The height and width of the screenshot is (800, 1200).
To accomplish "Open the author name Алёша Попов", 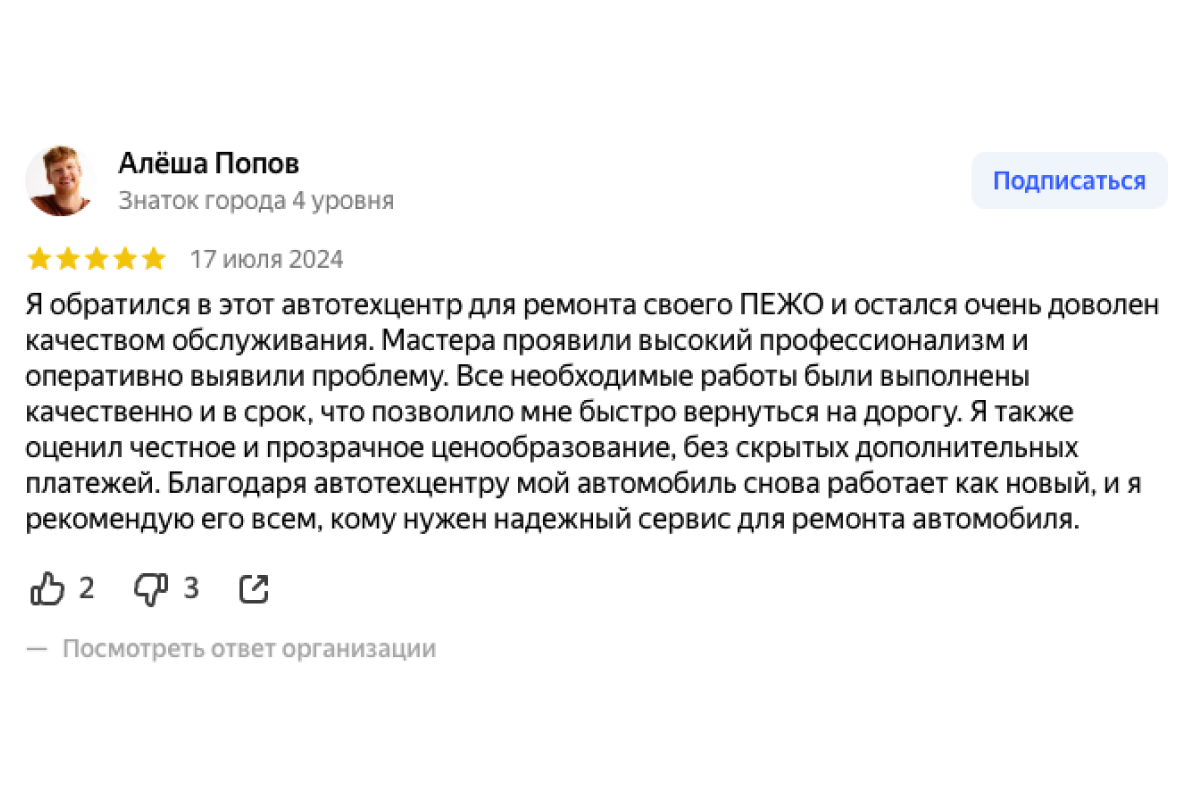I will [x=209, y=163].
